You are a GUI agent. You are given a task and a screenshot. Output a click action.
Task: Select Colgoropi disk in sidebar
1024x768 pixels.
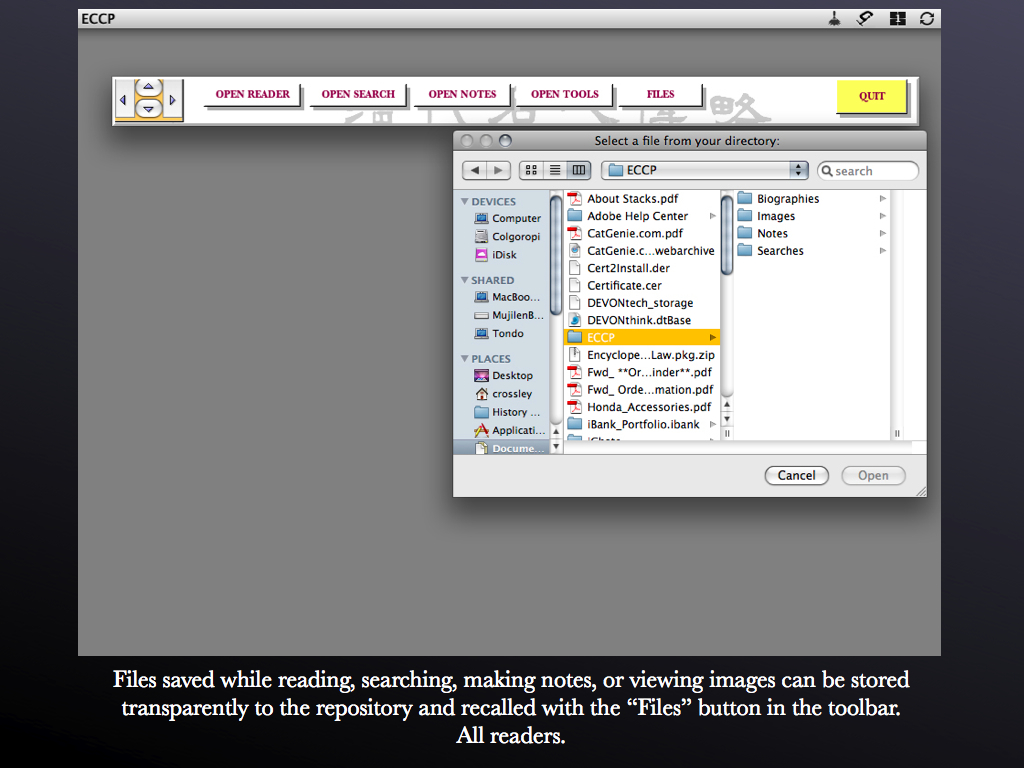pos(507,236)
